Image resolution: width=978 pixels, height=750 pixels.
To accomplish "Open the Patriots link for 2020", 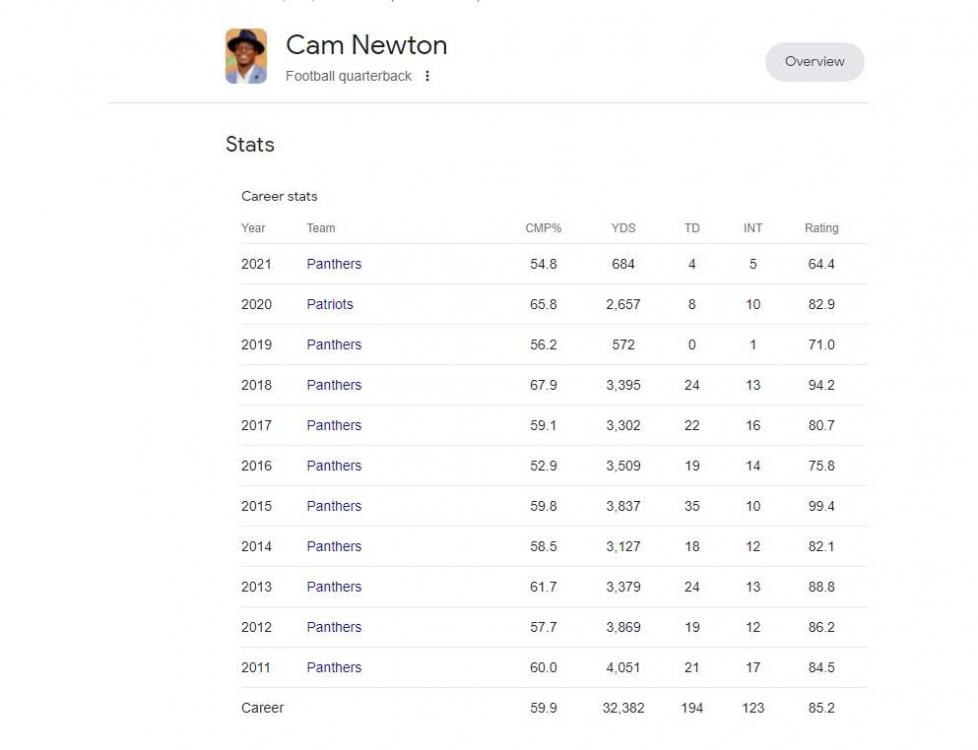I will (331, 304).
